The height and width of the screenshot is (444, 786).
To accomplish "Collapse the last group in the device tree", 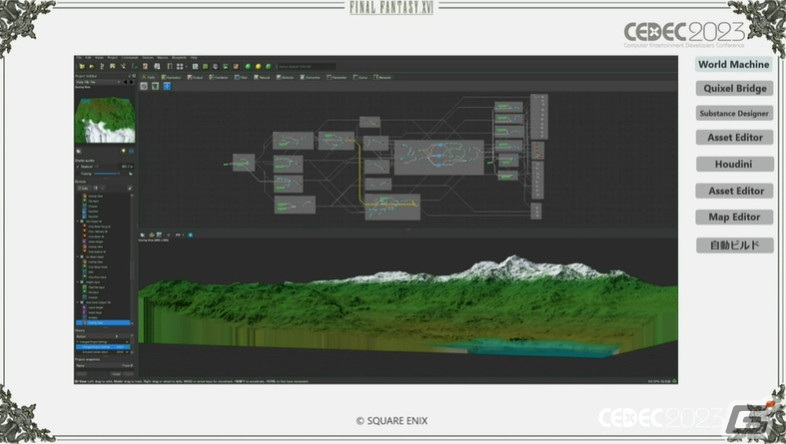I will coord(78,302).
